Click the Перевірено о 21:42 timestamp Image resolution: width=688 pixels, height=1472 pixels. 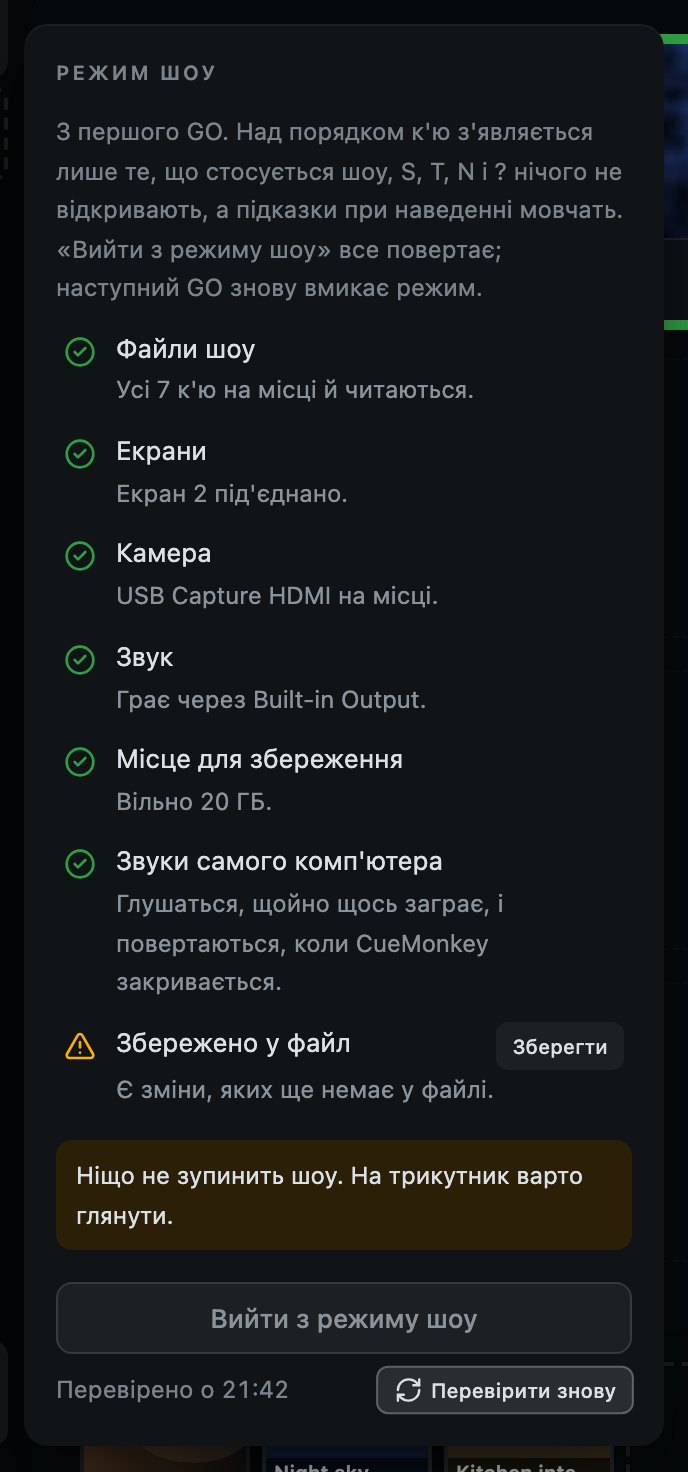tap(172, 1390)
